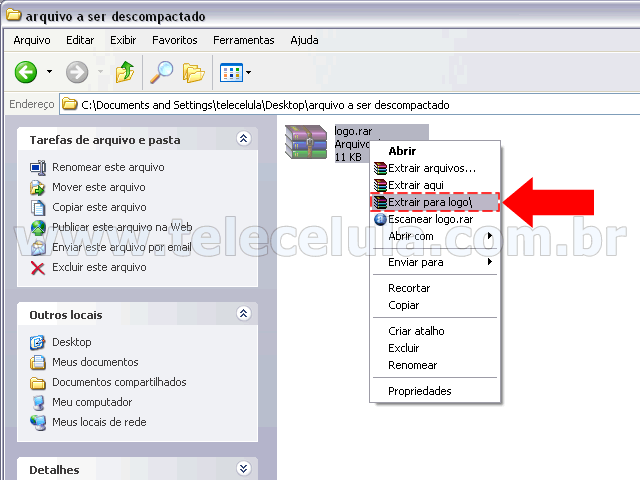Click the publish to Web globe icon
This screenshot has width=640, height=480.
click(38, 227)
